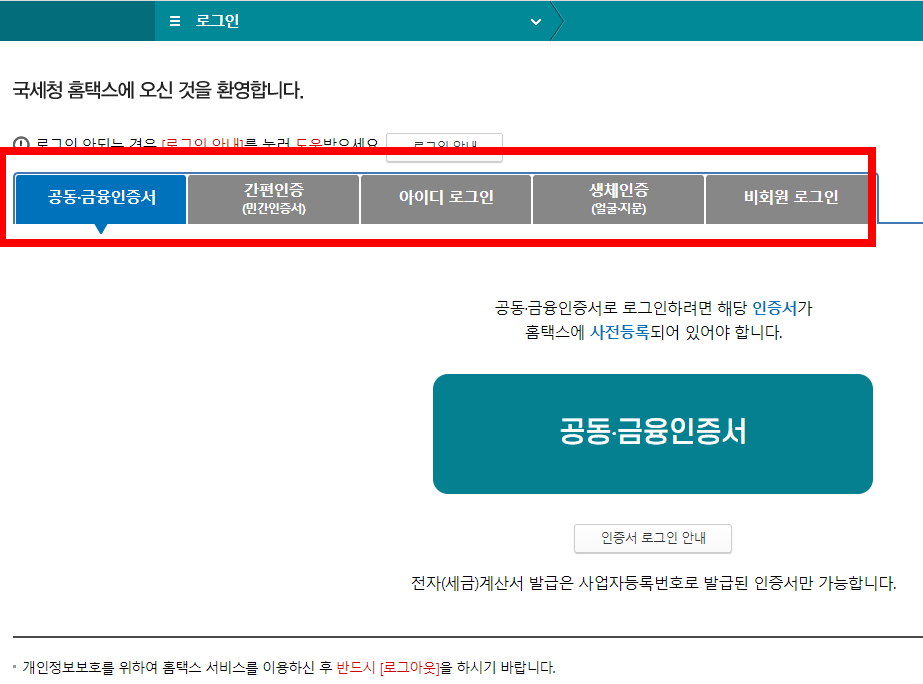Open the hamburger menu icon beside 로그인

[x=175, y=21]
